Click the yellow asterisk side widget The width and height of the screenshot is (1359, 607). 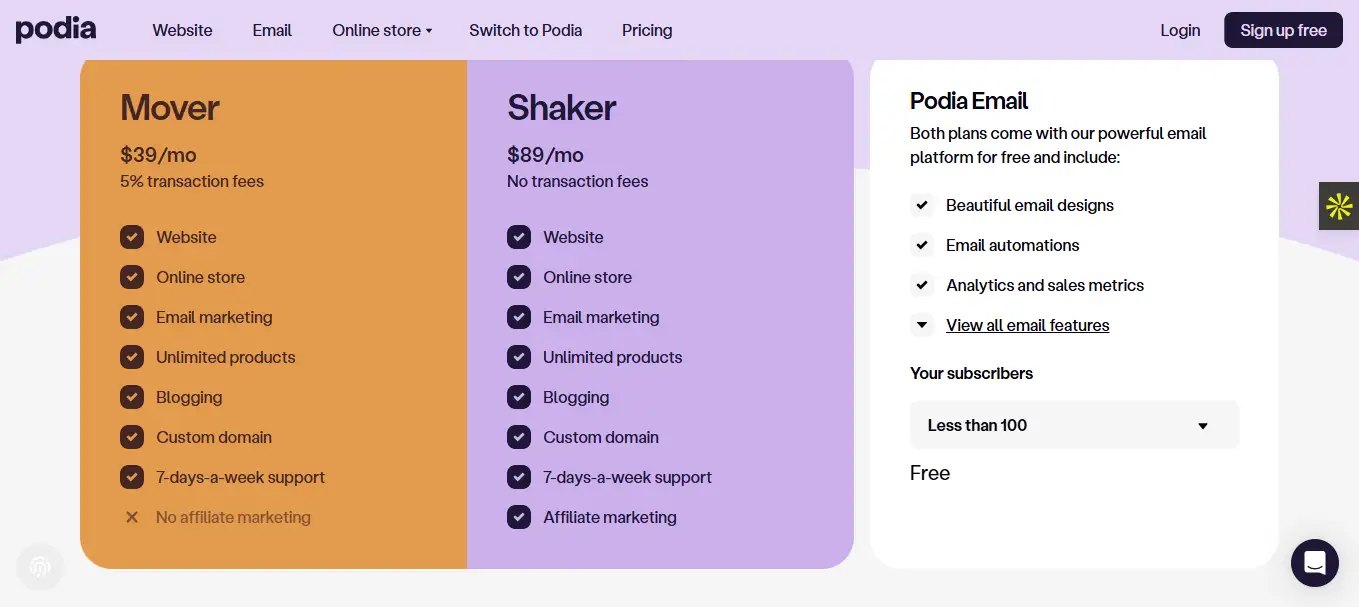[1339, 206]
